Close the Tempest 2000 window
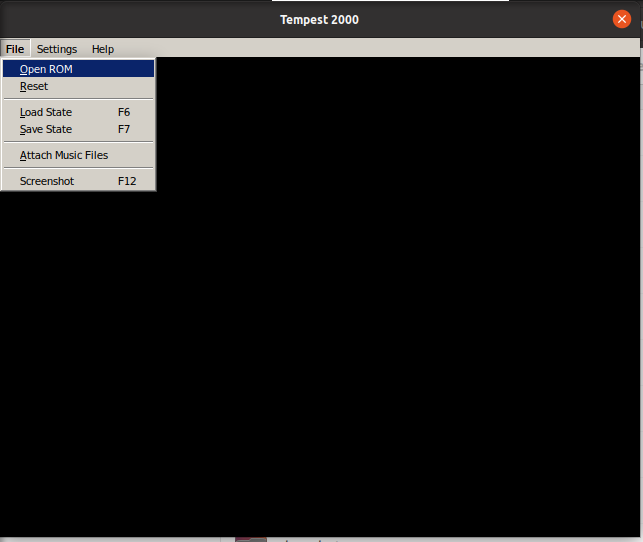 621,19
